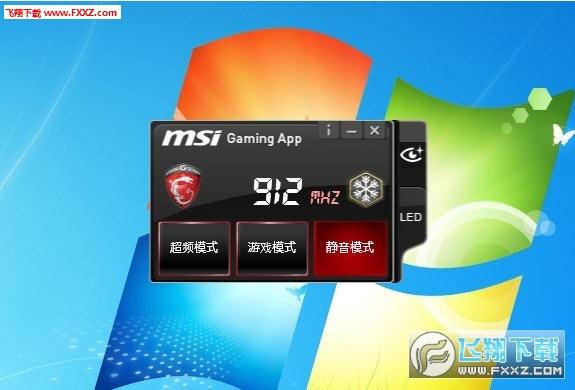Click the MSI Gaming App title logo
Image resolution: width=575 pixels, height=390 pixels.
[x=232, y=138]
